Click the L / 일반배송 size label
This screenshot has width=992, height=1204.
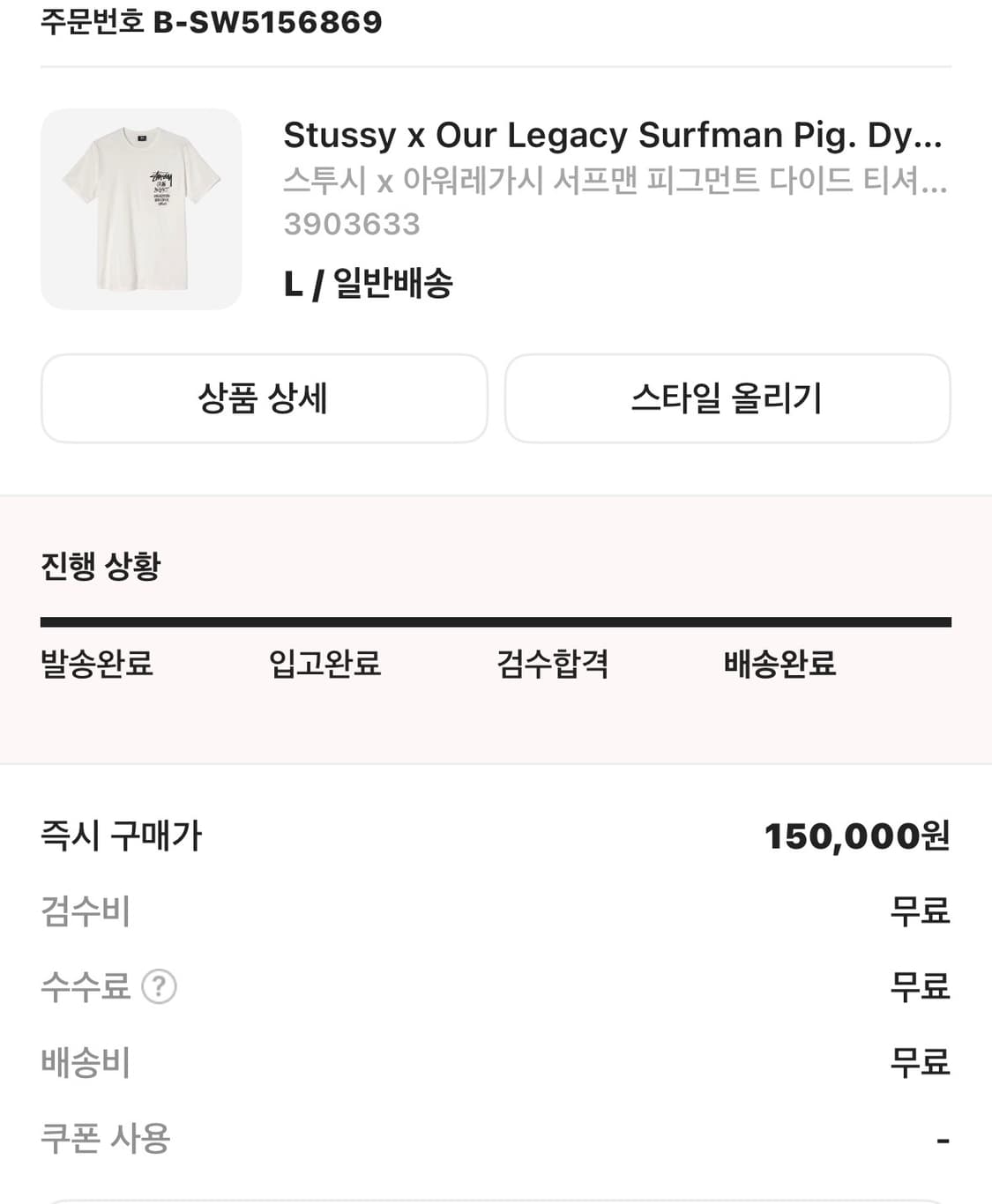[368, 284]
